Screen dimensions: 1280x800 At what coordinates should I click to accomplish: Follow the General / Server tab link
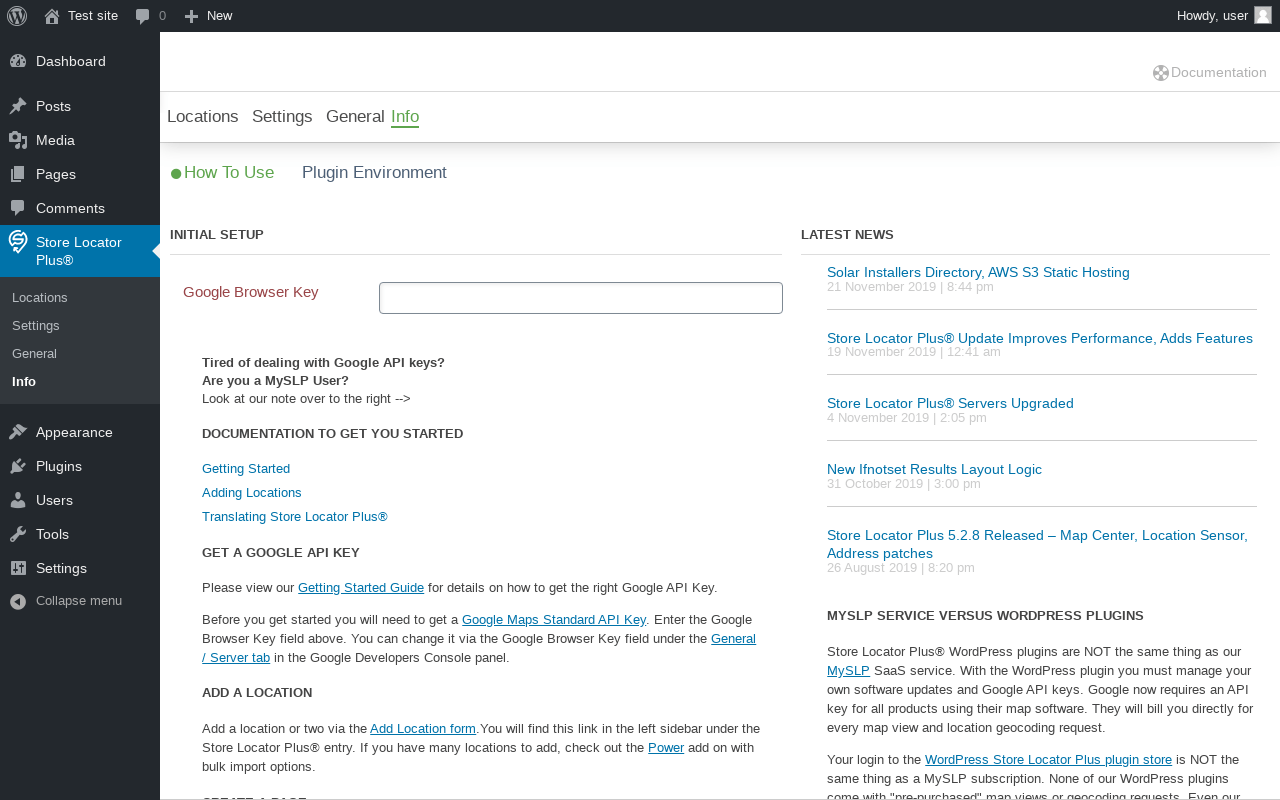tap(733, 639)
